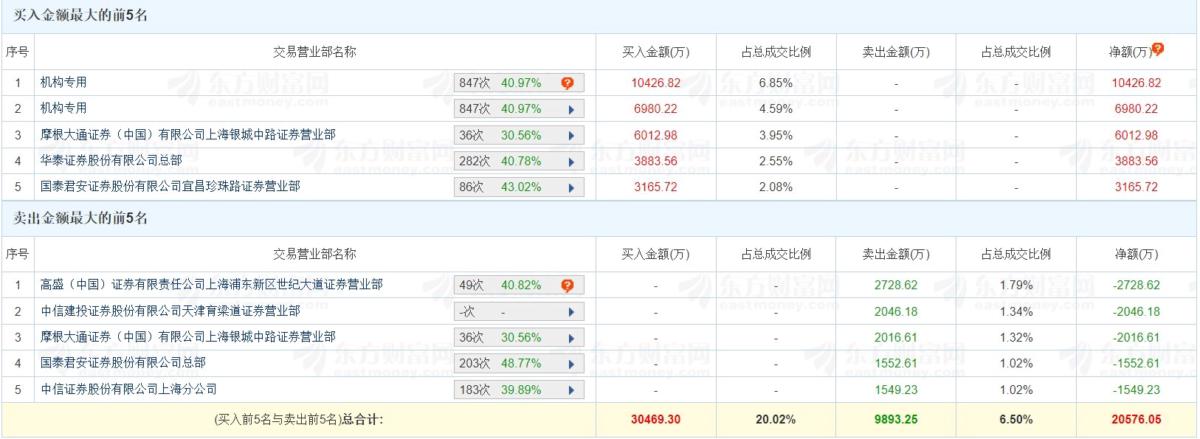Image resolution: width=1200 pixels, height=439 pixels.
Task: Click orange question icon in 10426.82 机构专用 row
Action: (x=567, y=82)
